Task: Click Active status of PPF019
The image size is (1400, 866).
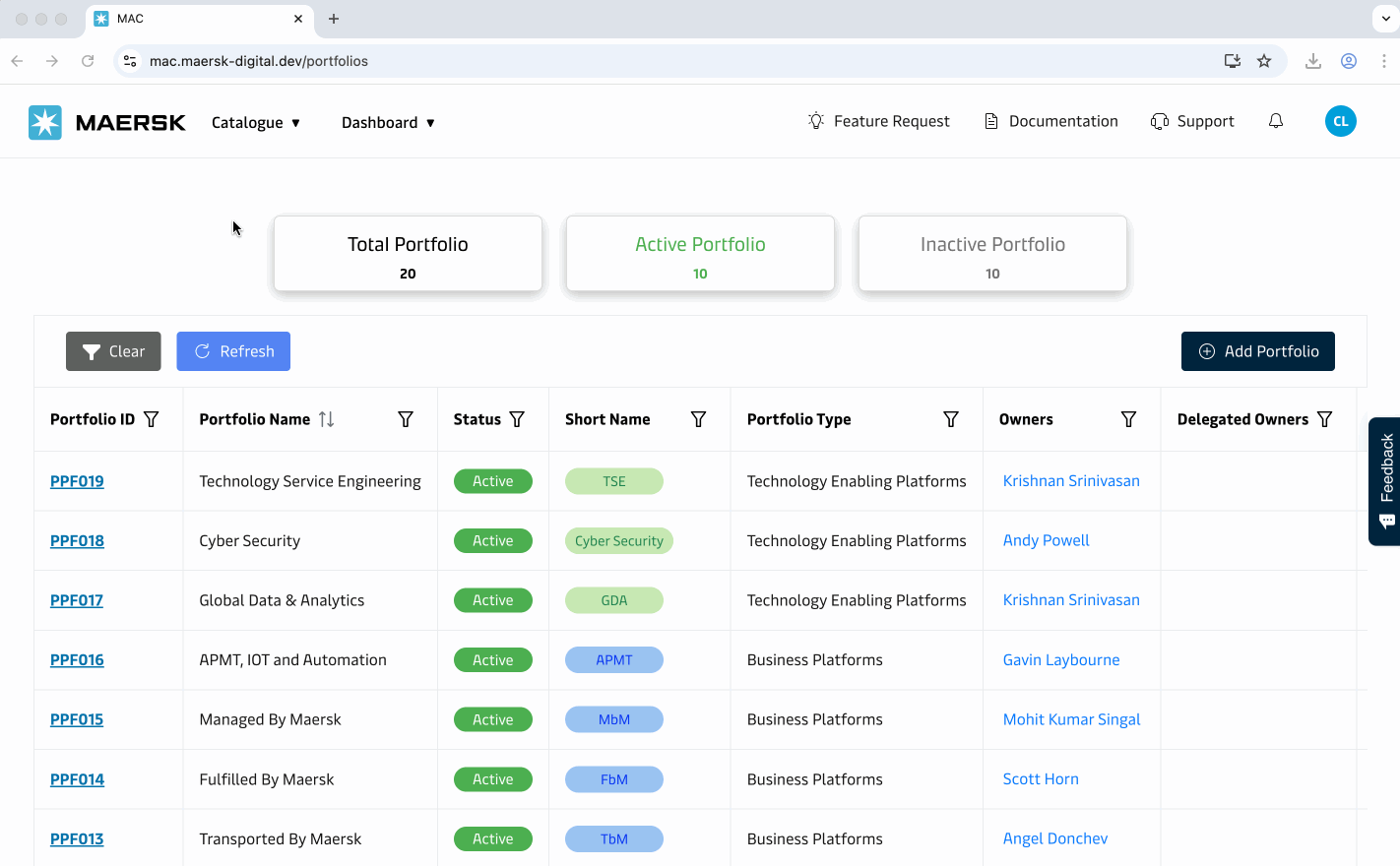Action: click(493, 481)
